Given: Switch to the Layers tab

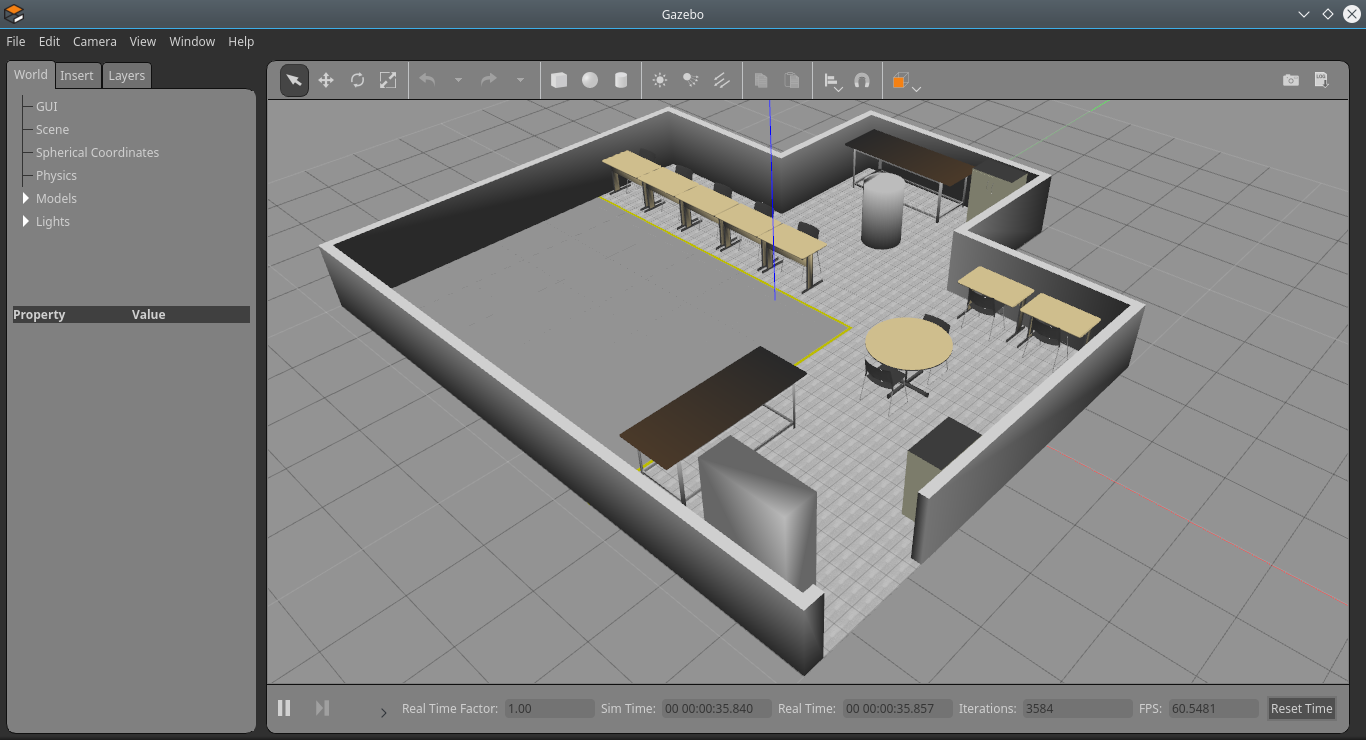Looking at the screenshot, I should tap(126, 75).
